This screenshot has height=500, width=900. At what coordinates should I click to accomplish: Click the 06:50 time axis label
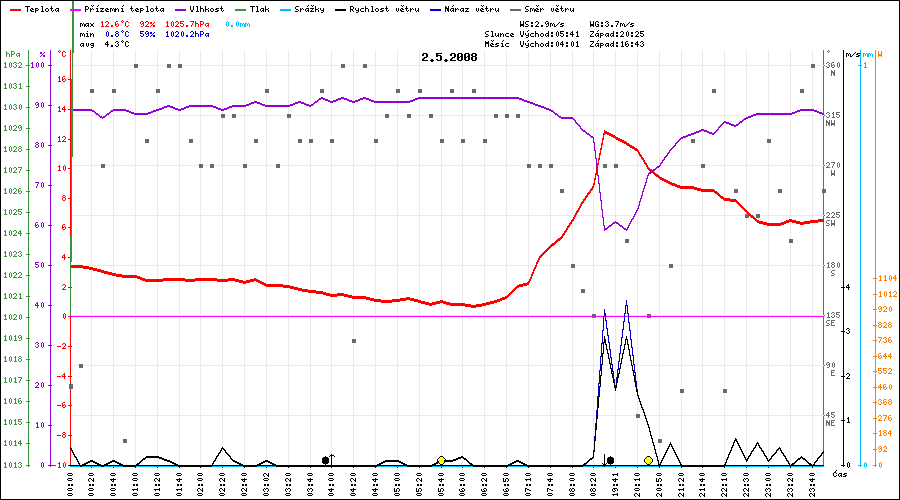point(506,485)
